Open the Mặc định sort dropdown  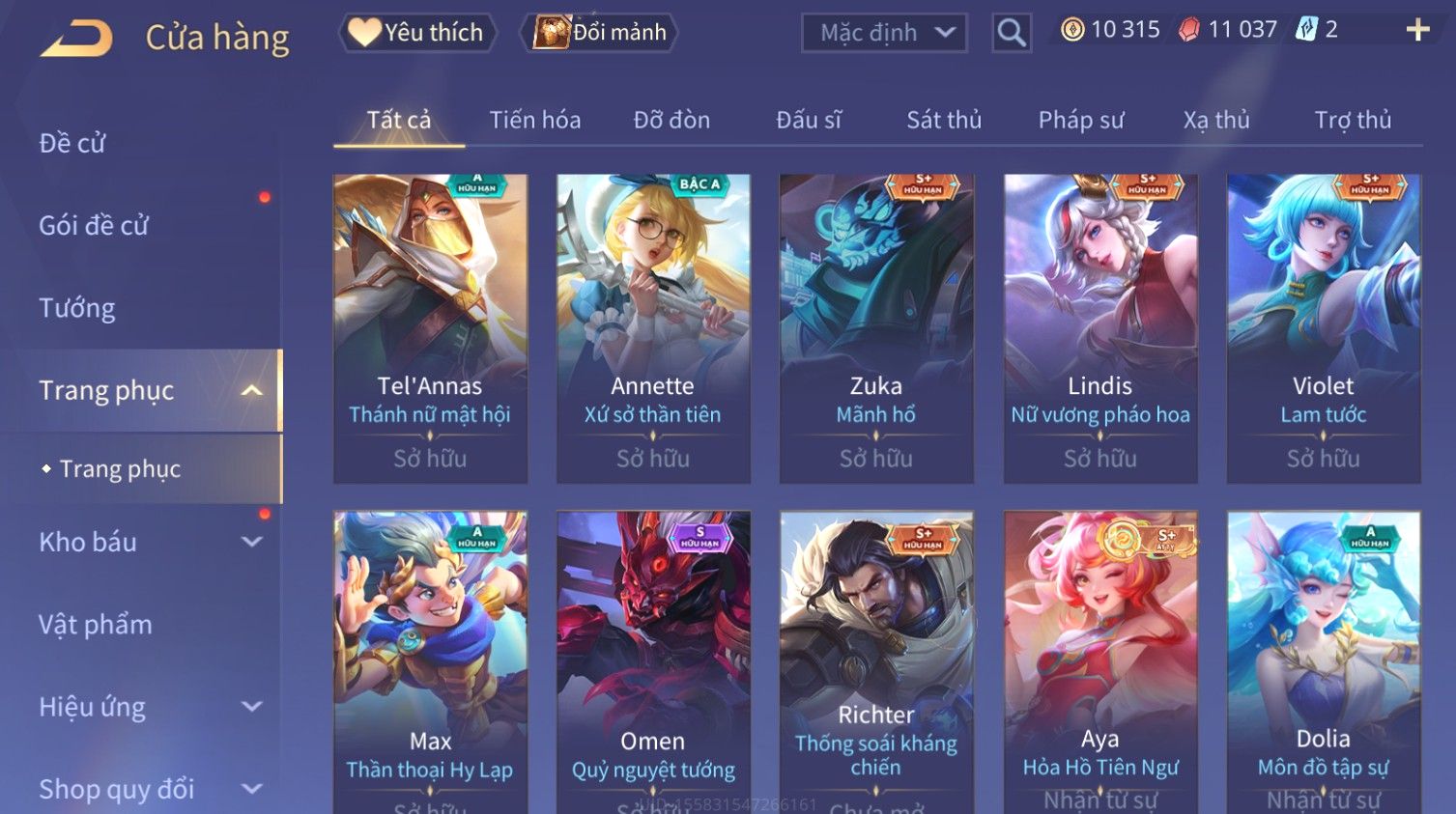[884, 33]
